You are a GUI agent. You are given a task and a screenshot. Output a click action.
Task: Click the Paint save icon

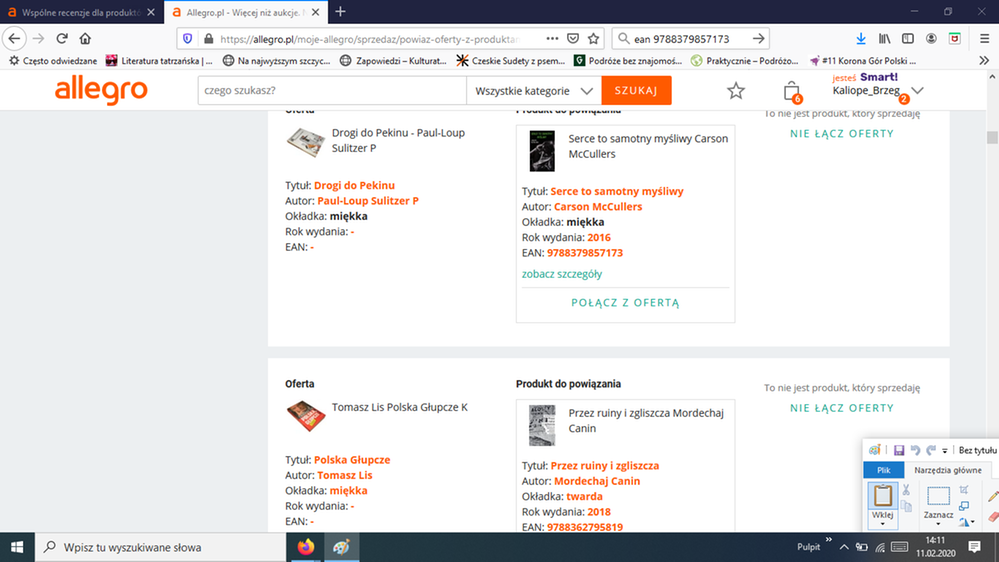(x=899, y=451)
